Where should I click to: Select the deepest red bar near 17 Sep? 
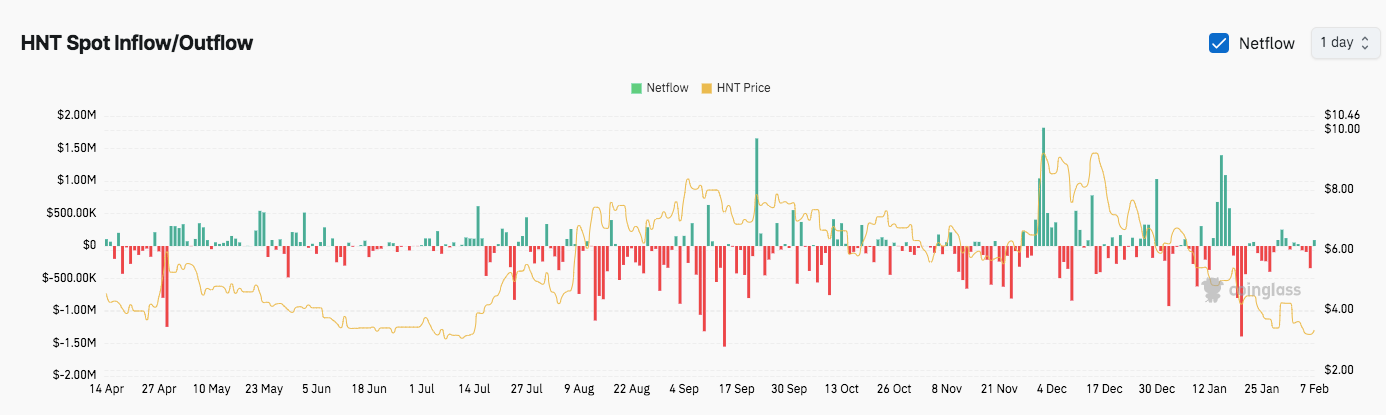(x=724, y=295)
